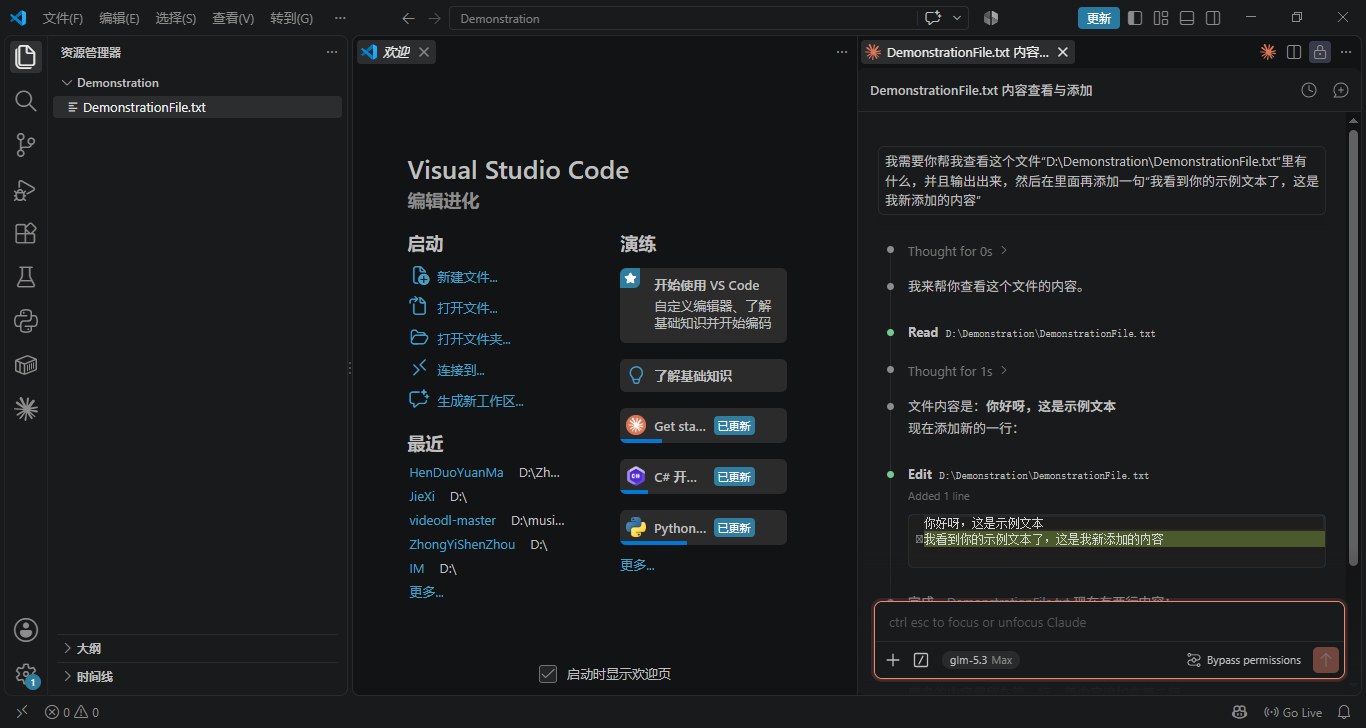Open the Edit menu

point(119,18)
